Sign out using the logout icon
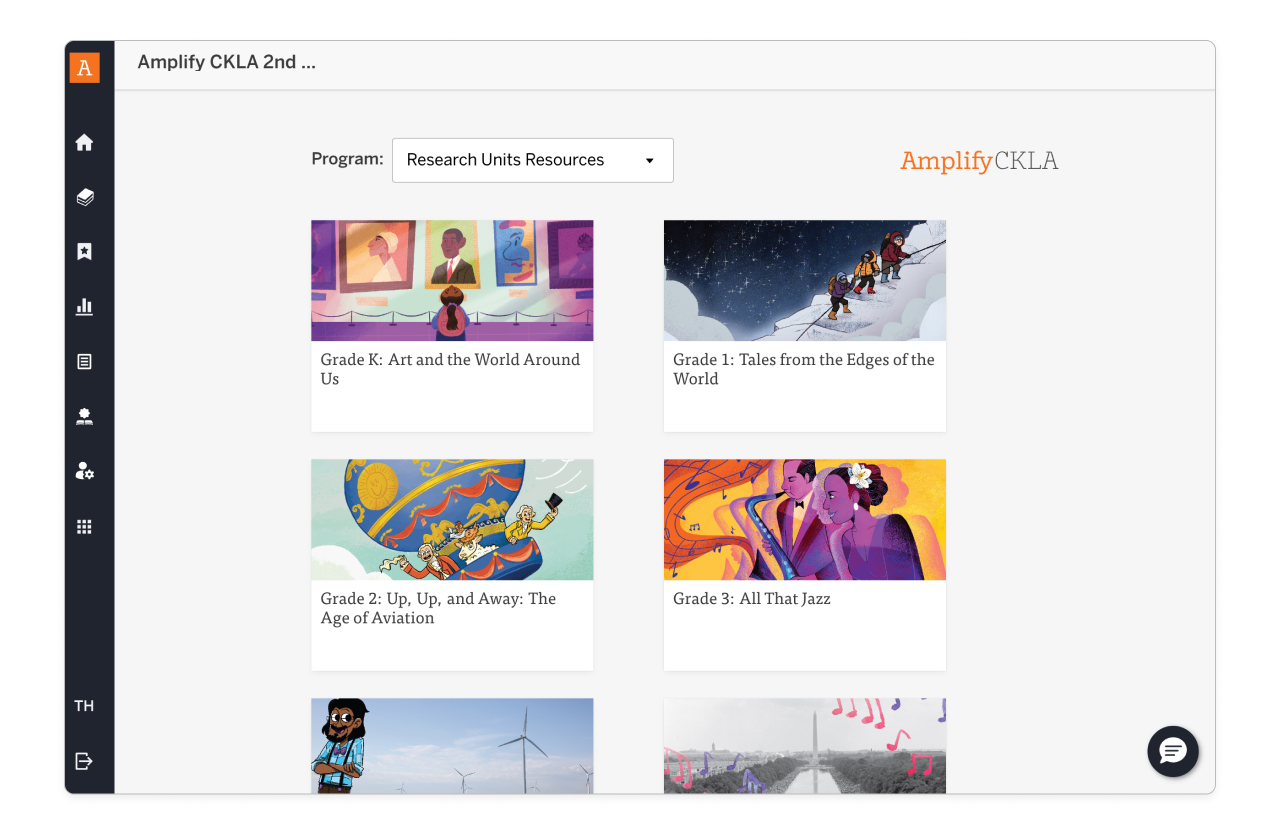 coord(85,760)
